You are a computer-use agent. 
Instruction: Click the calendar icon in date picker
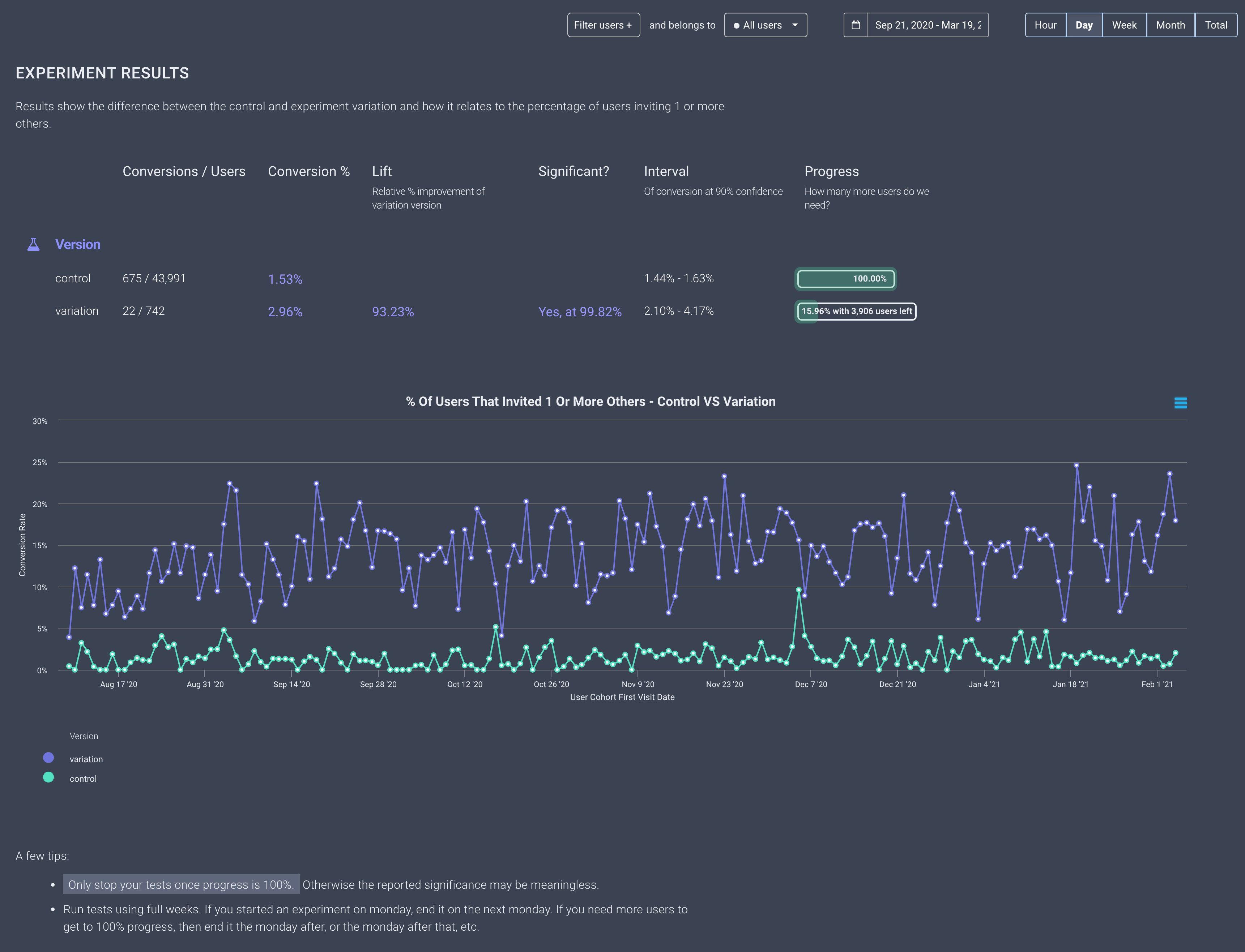856,25
